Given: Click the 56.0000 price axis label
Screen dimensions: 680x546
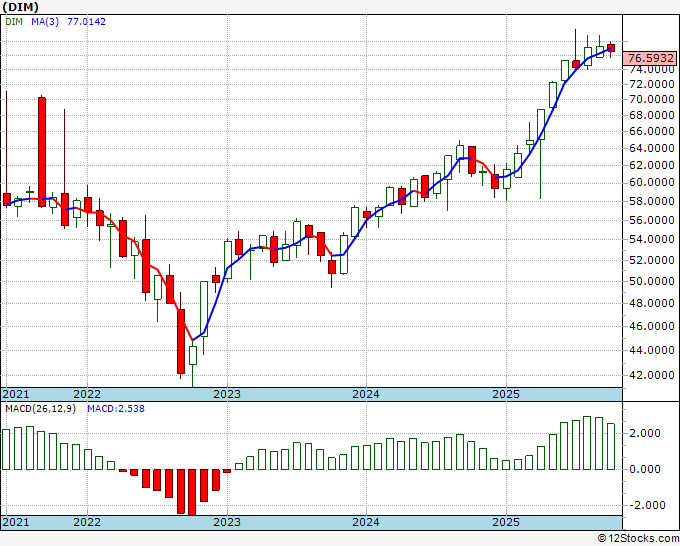Looking at the screenshot, I should click(652, 220).
